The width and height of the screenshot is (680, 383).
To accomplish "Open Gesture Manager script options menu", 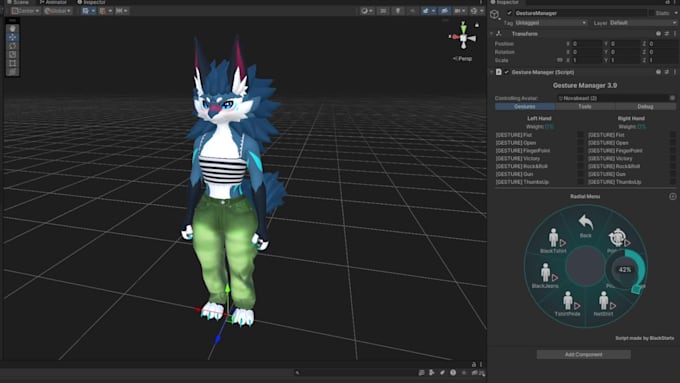I will 674,72.
